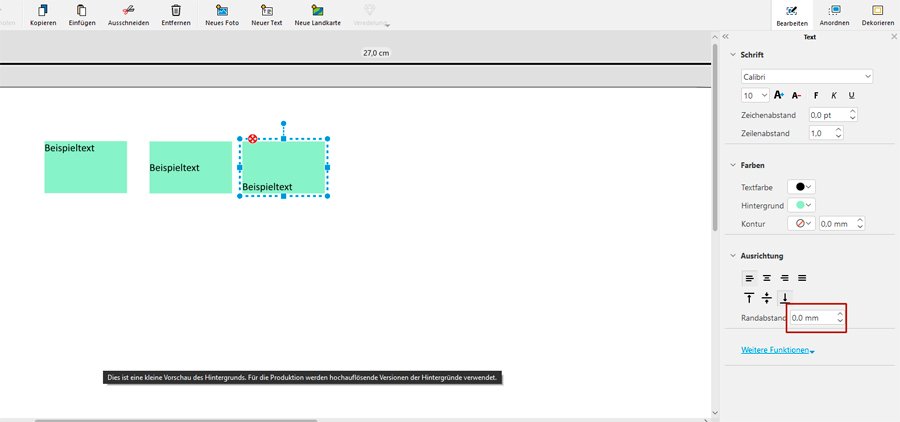Align text to bottom vertically
Viewport: 900px width, 422px height.
(785, 298)
